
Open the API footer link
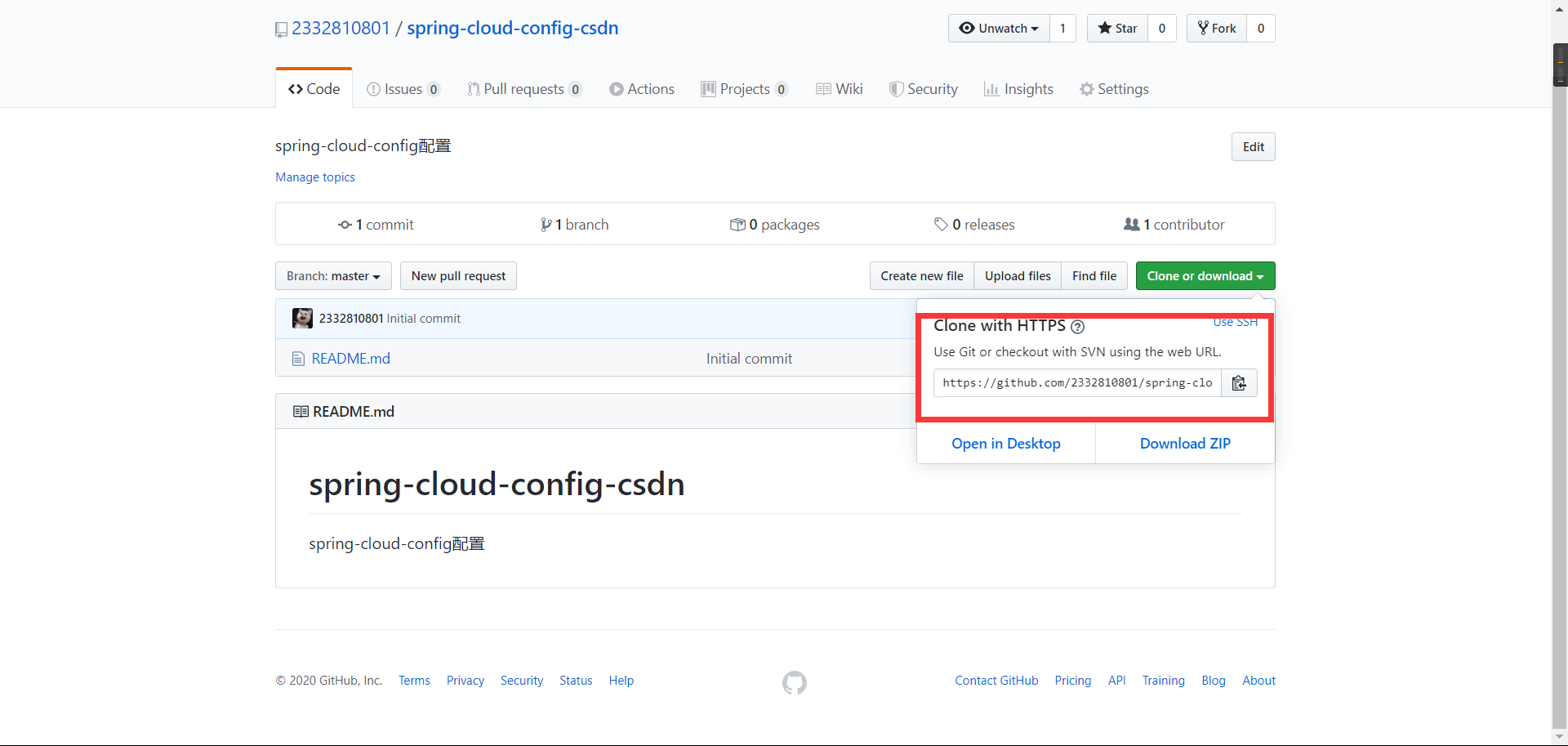pyautogui.click(x=1117, y=681)
